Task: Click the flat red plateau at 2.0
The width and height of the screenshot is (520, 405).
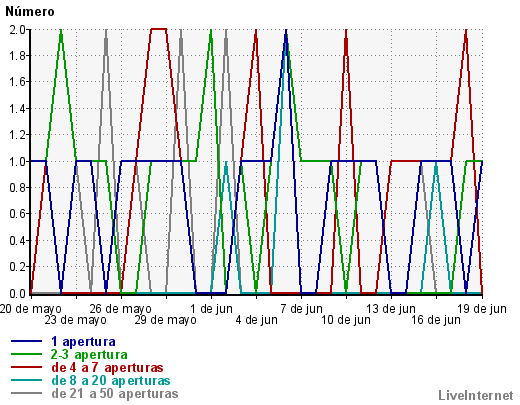Action: click(159, 29)
